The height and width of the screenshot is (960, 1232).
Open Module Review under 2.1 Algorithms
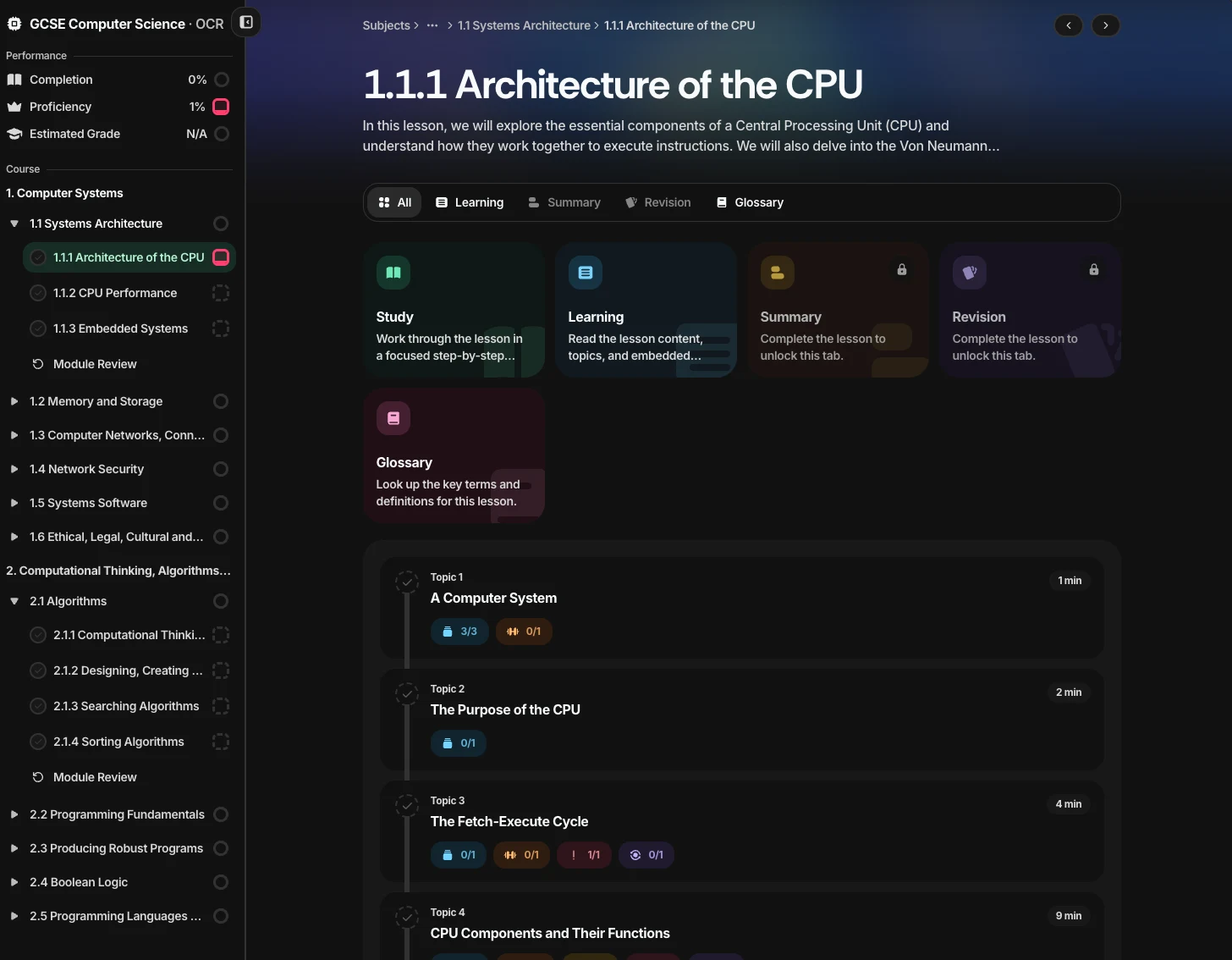95,777
